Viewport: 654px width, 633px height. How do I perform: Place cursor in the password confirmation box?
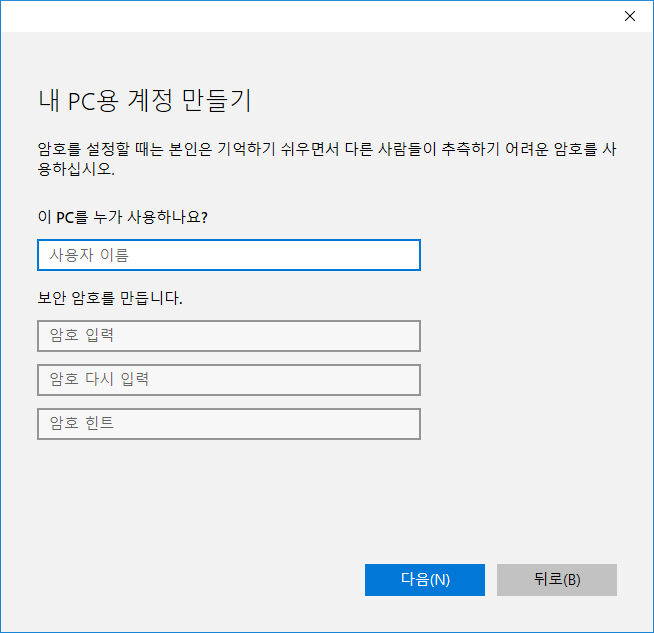(228, 380)
